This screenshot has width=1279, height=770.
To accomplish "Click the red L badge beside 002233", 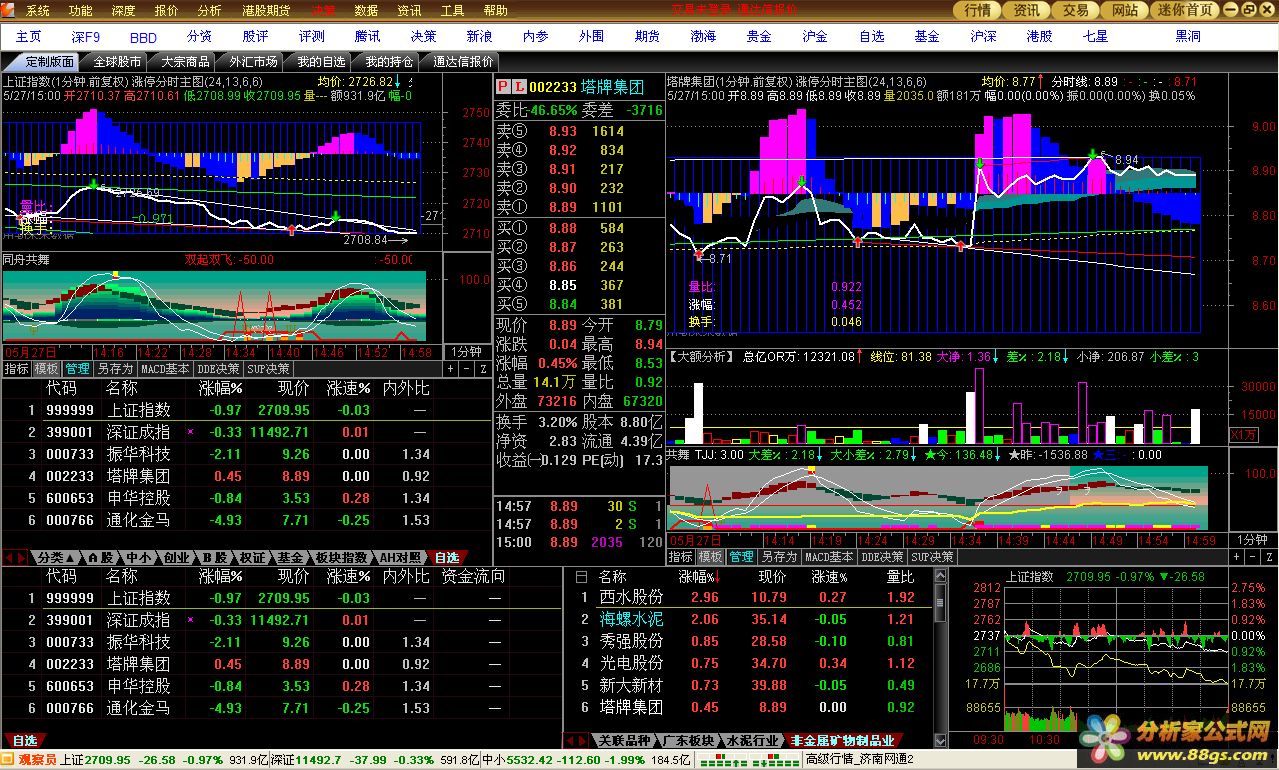I will click(x=518, y=87).
